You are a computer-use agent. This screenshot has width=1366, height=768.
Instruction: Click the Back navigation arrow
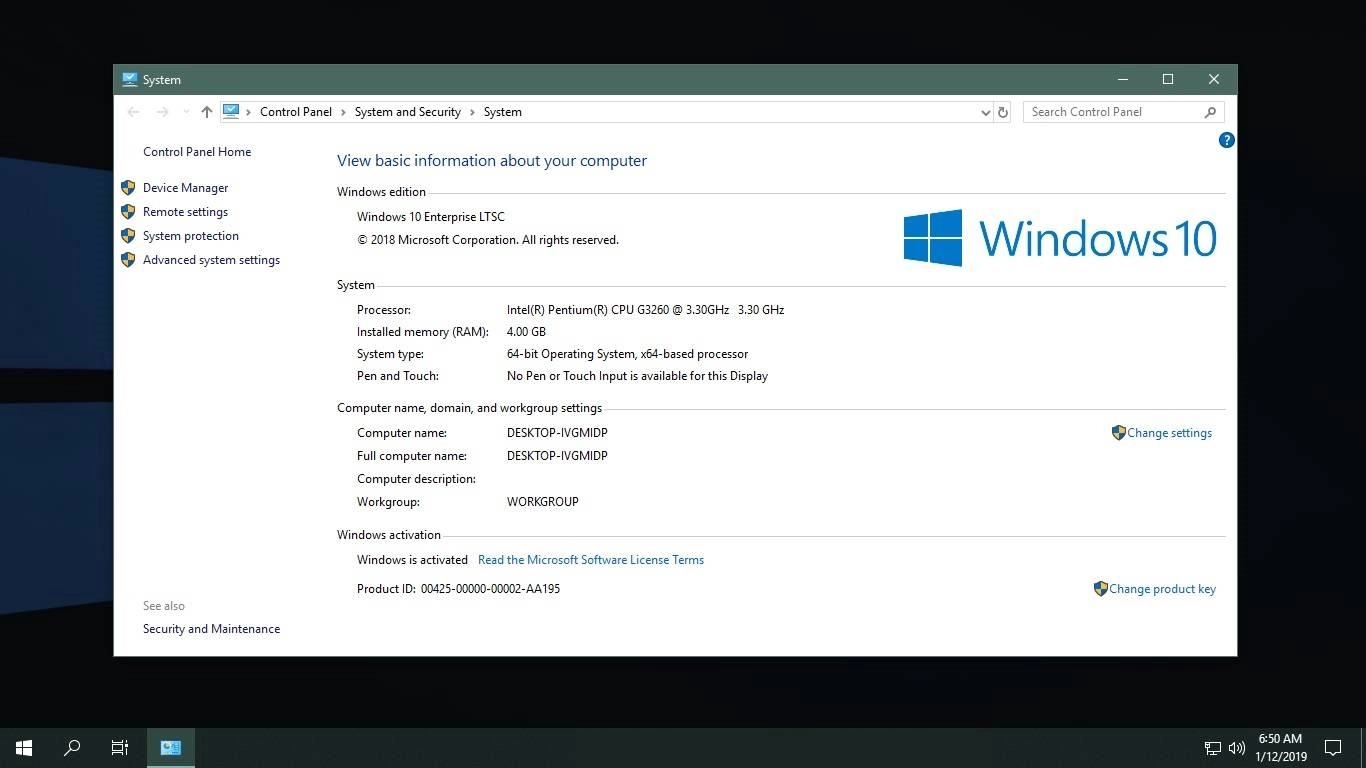133,112
